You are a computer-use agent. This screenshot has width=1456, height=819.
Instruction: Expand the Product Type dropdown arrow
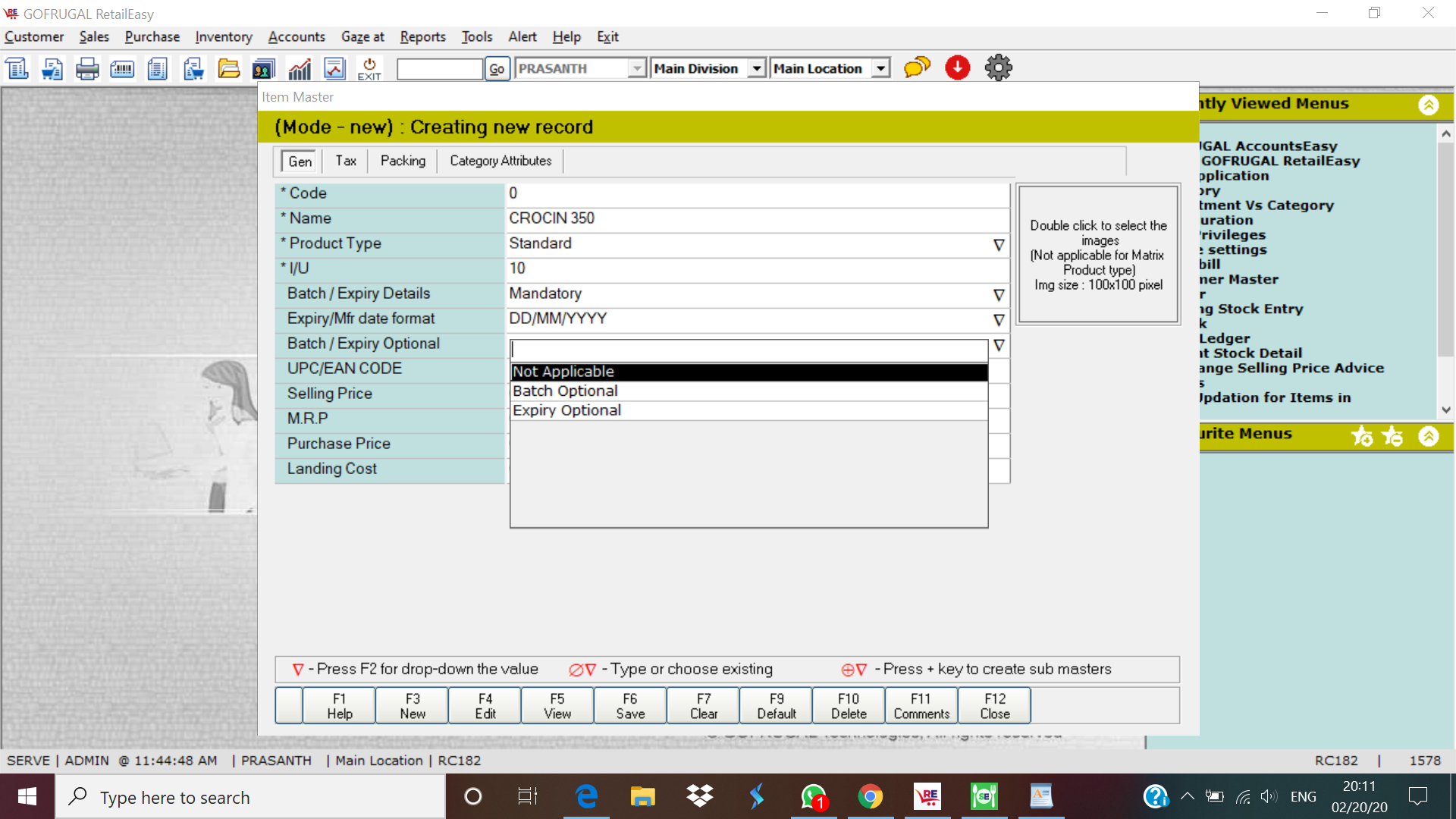coord(999,244)
